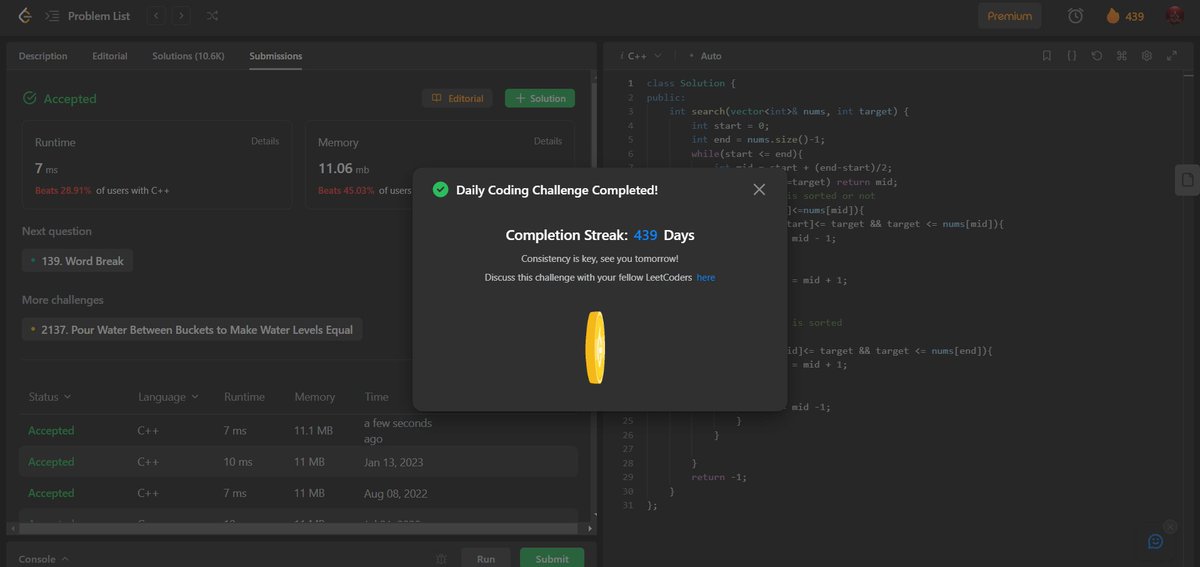Click the 10 ms runtime cell
1200x567 pixels.
237,462
